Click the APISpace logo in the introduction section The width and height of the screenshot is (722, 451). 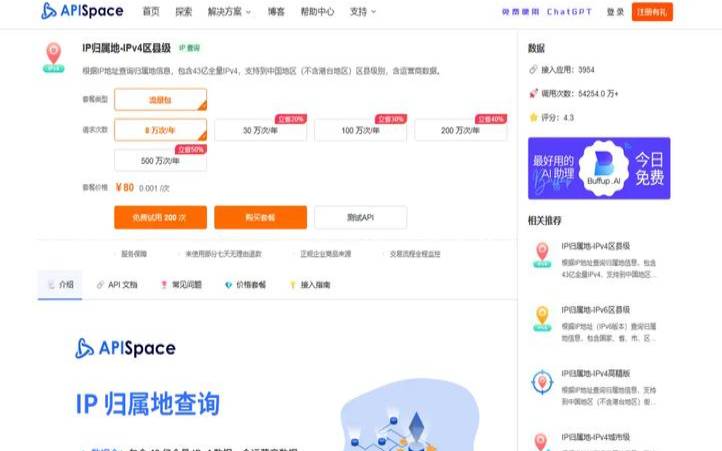click(x=125, y=348)
